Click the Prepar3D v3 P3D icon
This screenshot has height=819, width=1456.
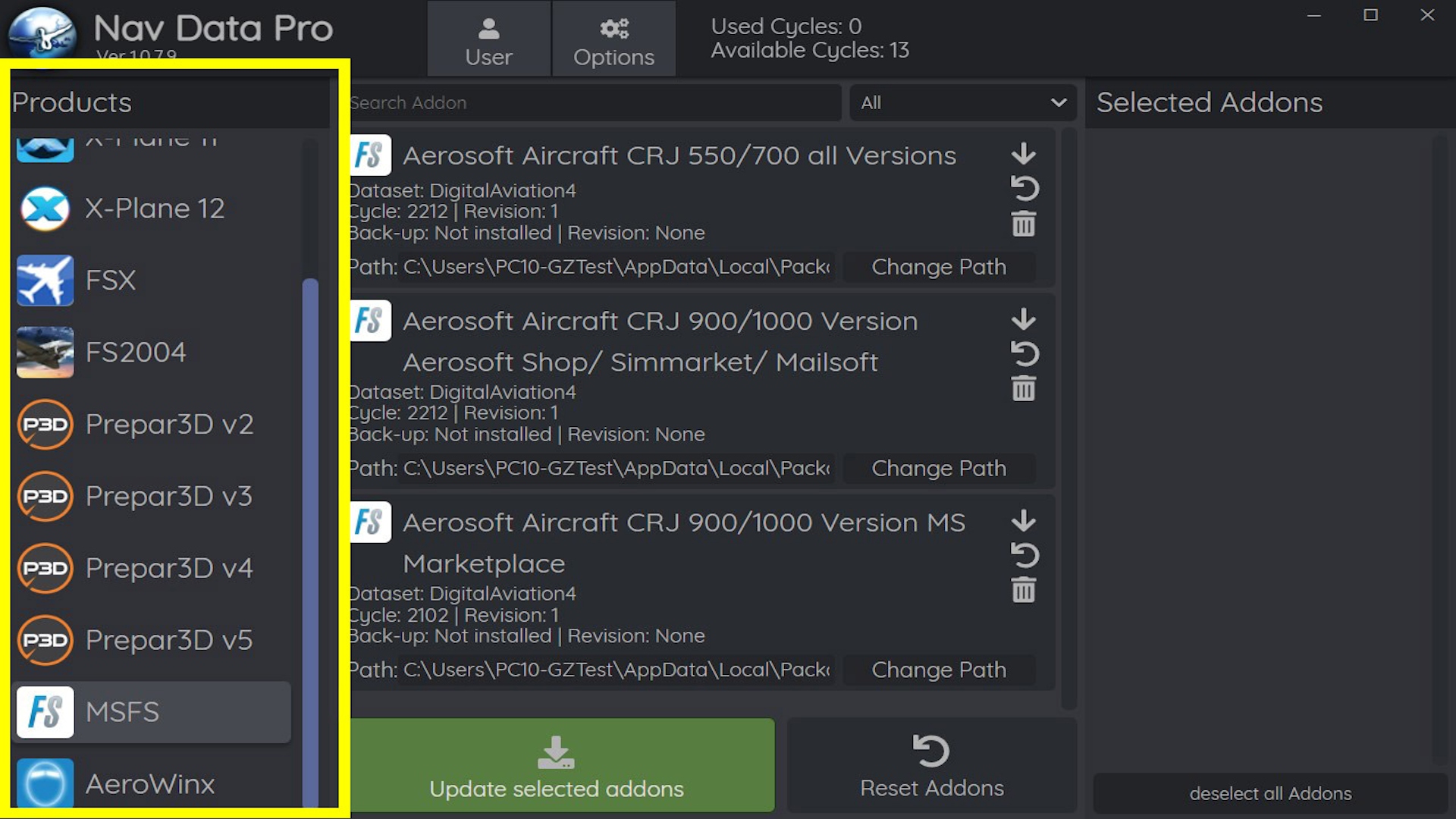(45, 497)
